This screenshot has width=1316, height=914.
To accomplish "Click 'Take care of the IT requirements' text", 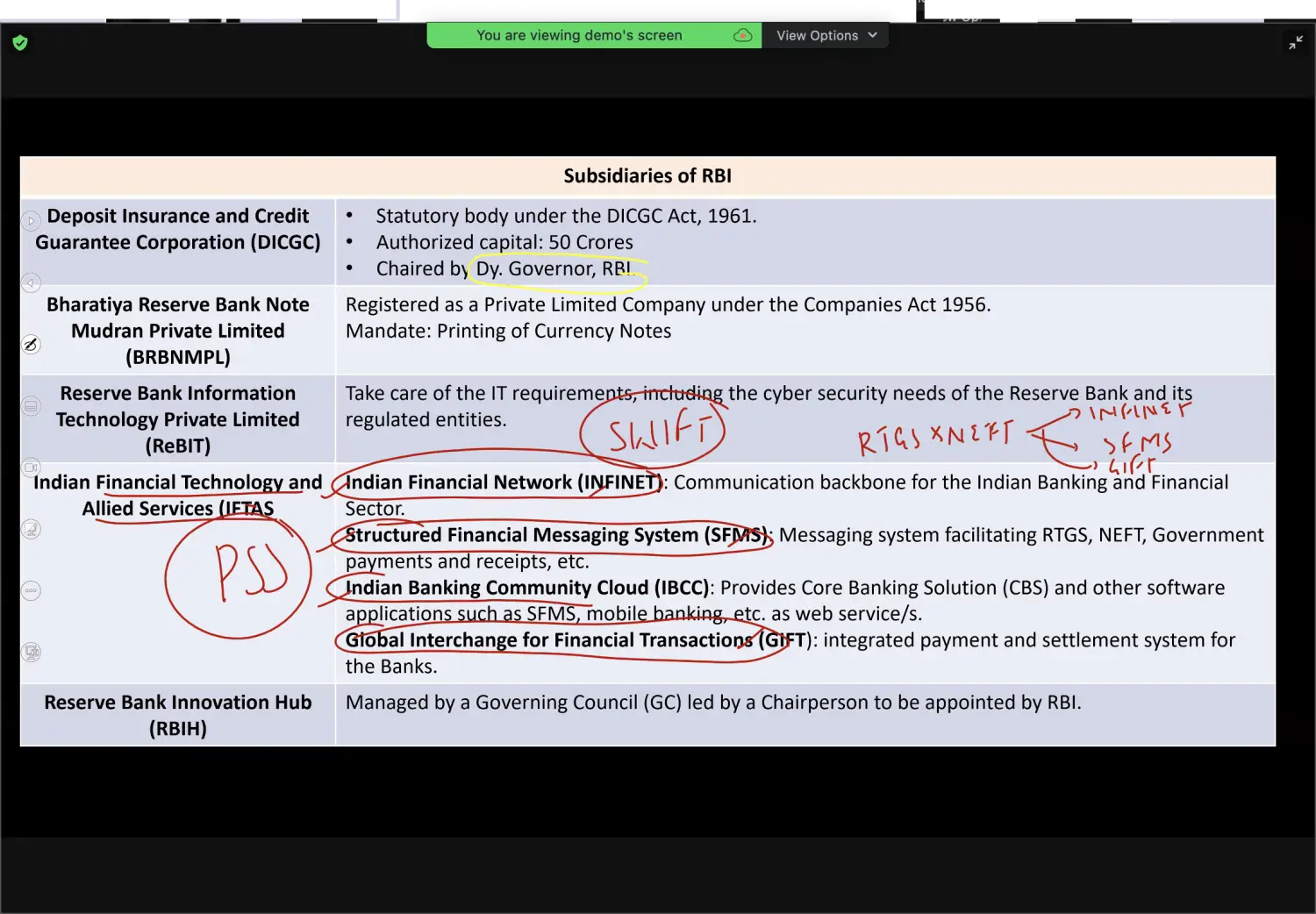I will tap(769, 406).
